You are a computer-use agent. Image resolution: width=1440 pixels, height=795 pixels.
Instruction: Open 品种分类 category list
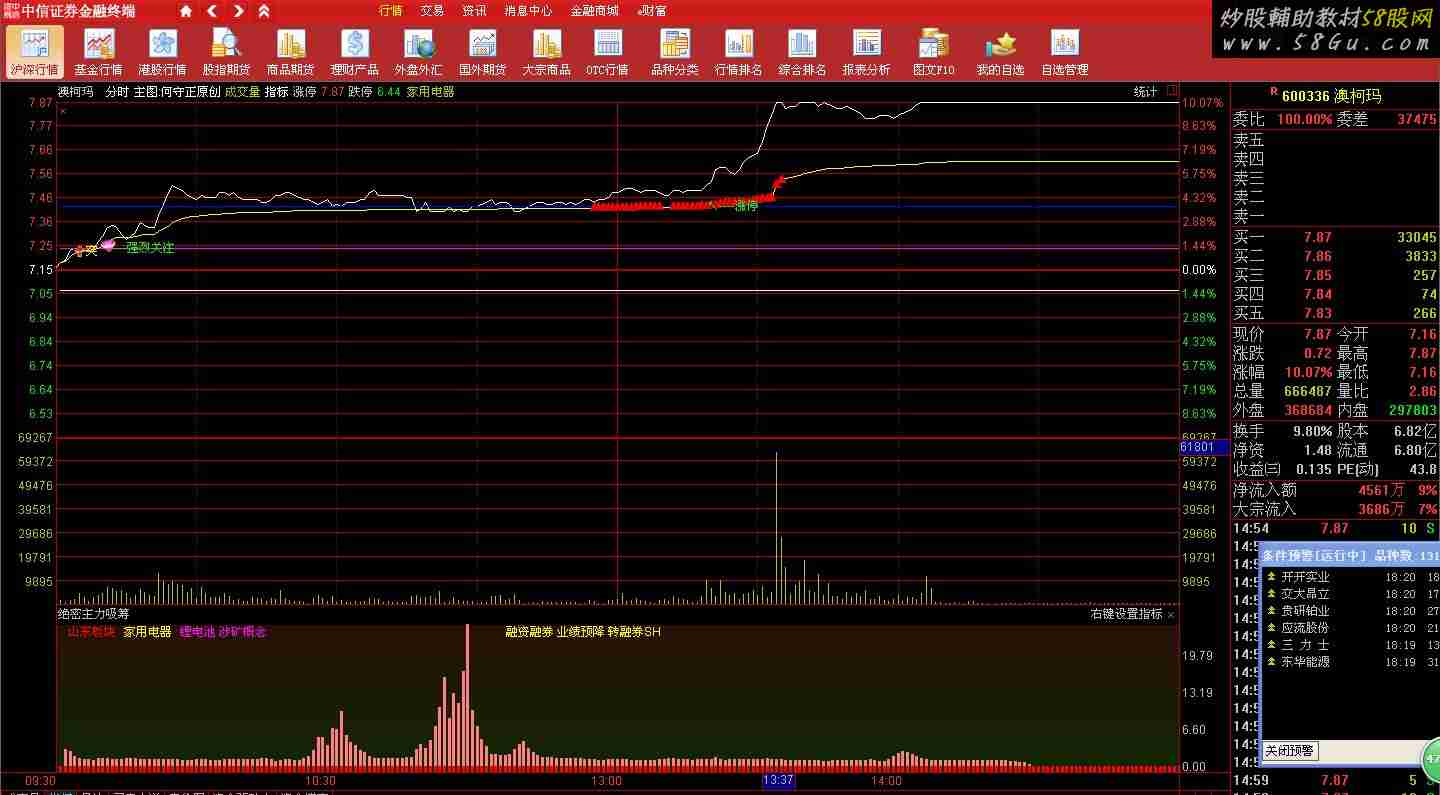pos(675,52)
